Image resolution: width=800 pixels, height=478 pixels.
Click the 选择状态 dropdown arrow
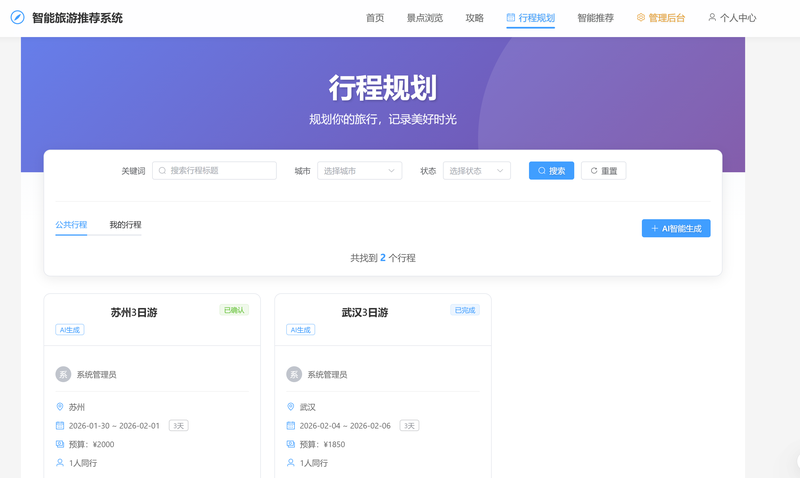click(500, 170)
